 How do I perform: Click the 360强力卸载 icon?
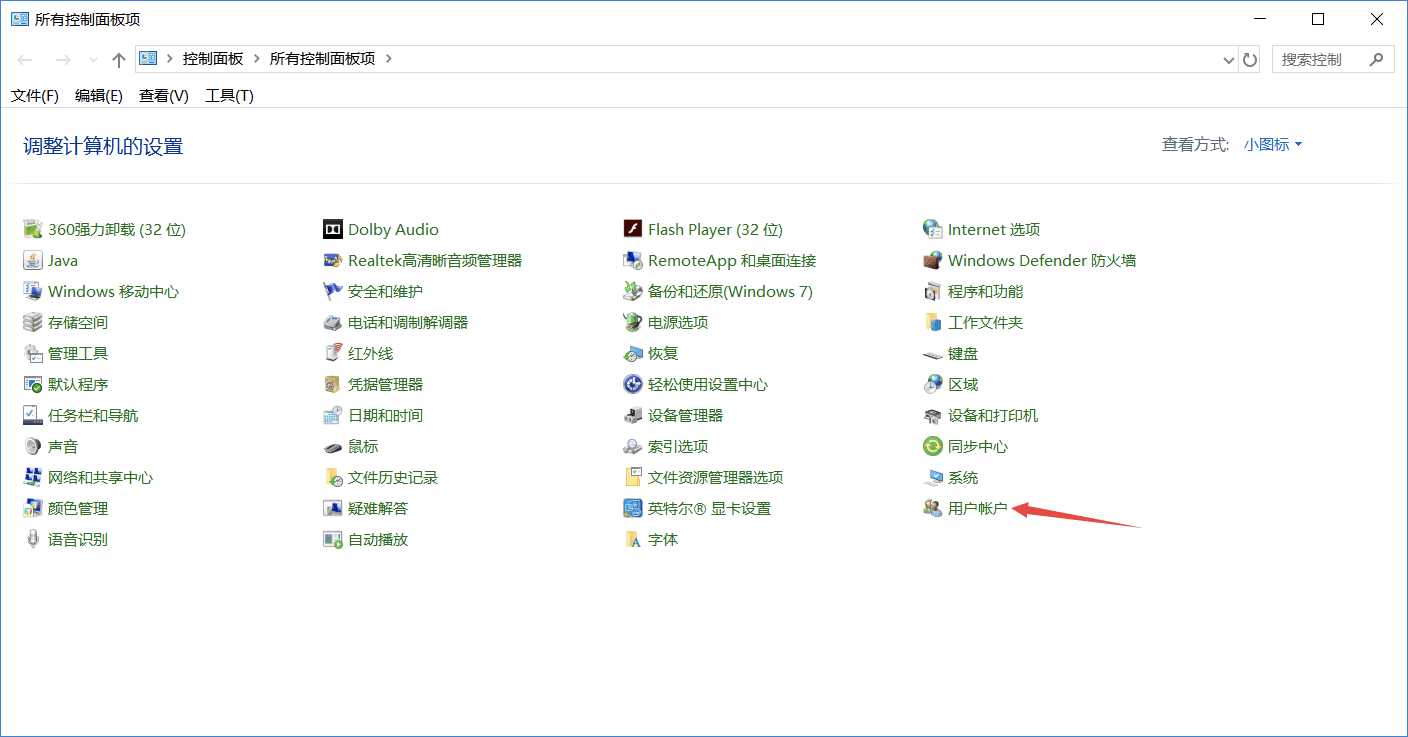33,229
